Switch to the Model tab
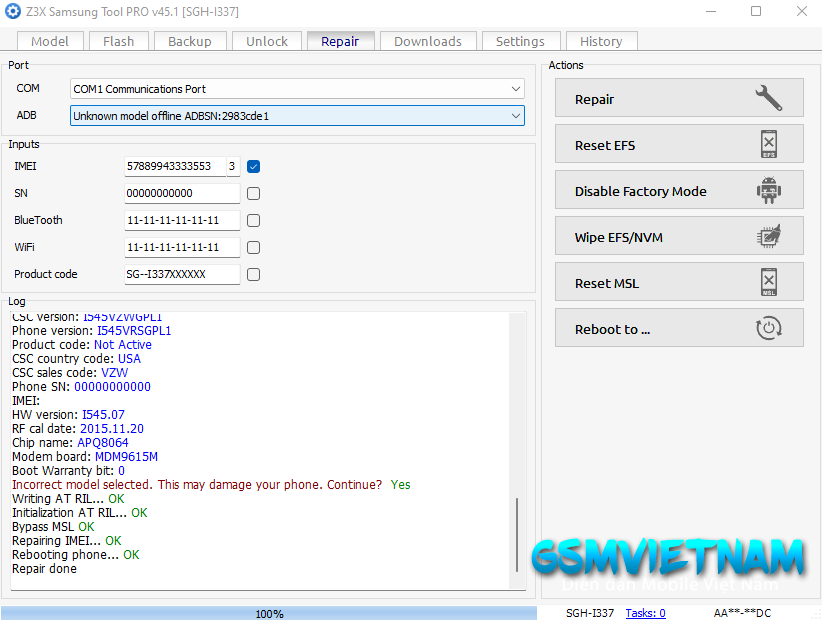822x620 pixels. coord(50,41)
